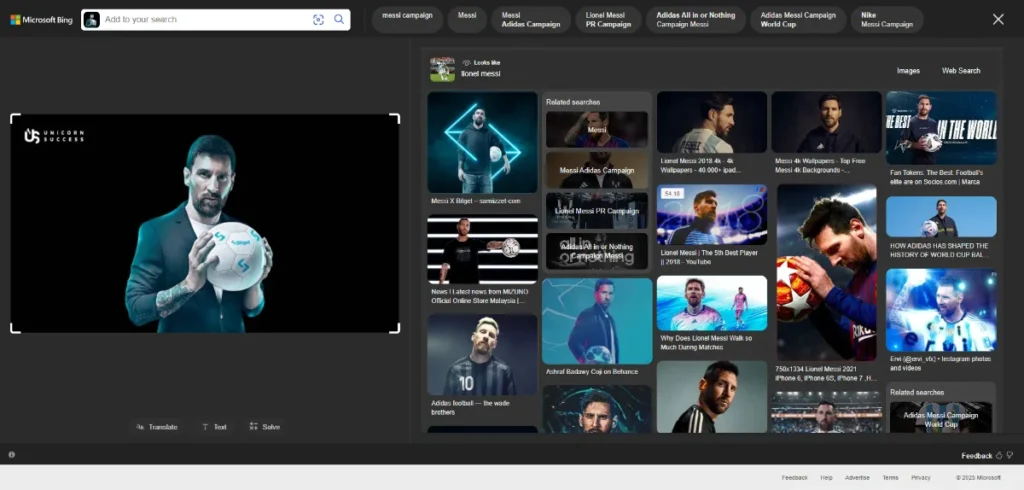Click in the 'Add to your search' field

(x=205, y=20)
